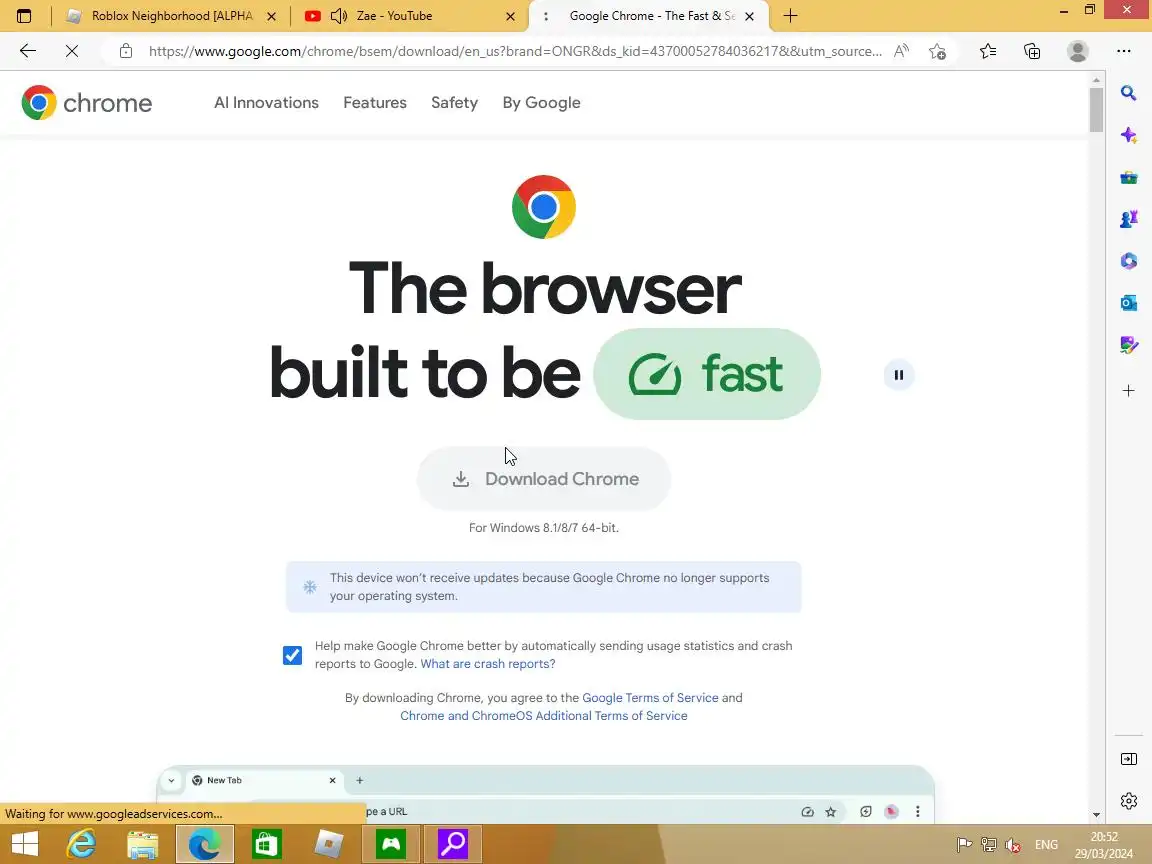
Task: Click 'For Windows 8.1/8/7 64-bit.' text
Action: pos(544,528)
